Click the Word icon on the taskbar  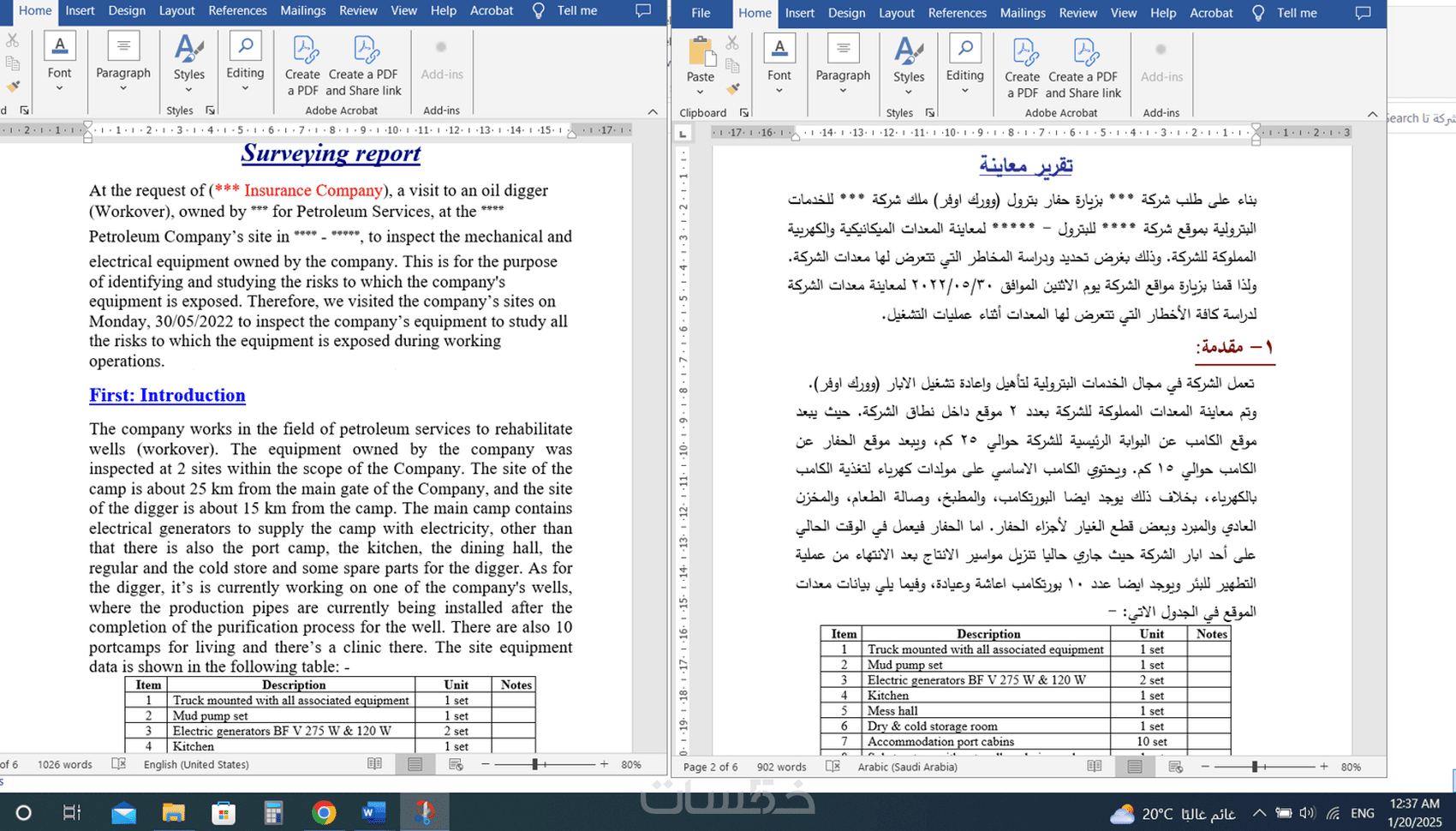374,812
